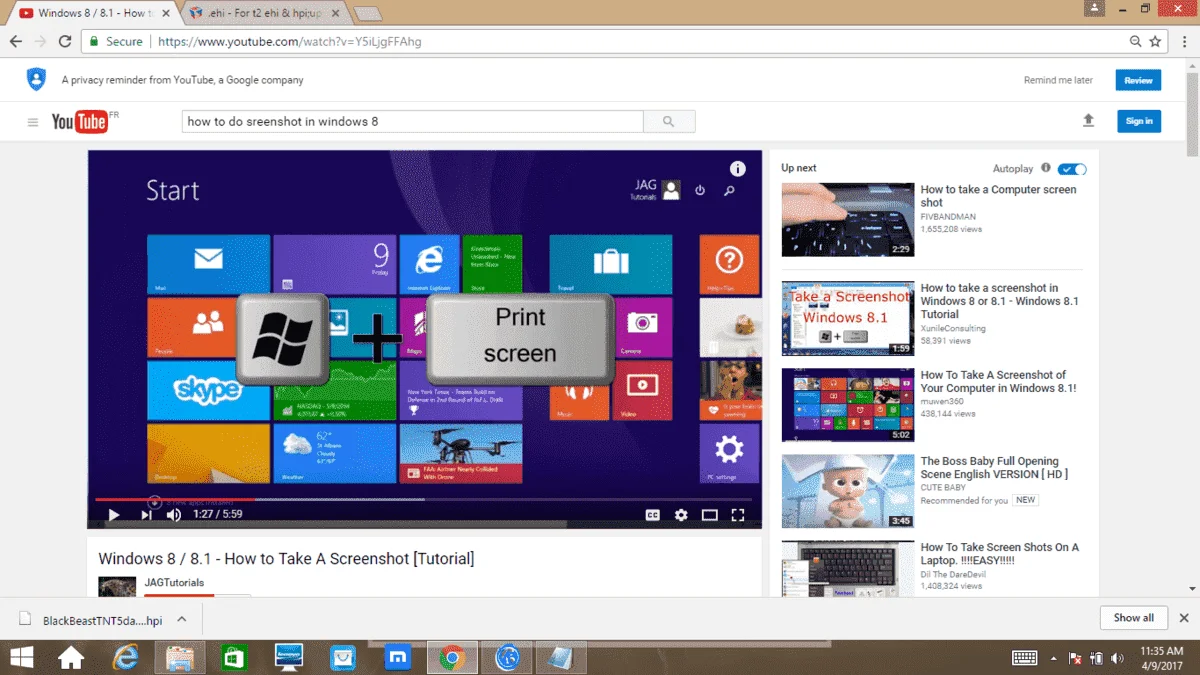This screenshot has height=675, width=1200.
Task: Bookmark this page with the star
Action: pyautogui.click(x=1156, y=42)
